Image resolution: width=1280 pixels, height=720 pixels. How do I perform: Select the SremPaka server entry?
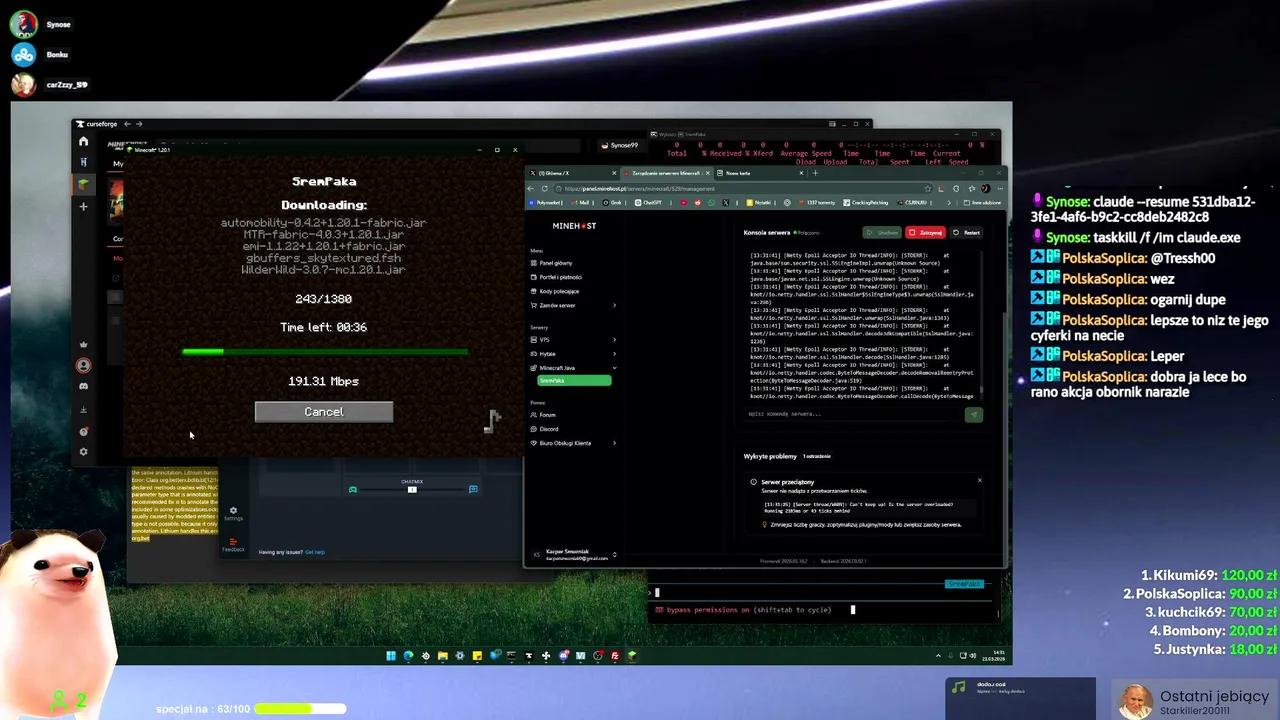(x=574, y=381)
